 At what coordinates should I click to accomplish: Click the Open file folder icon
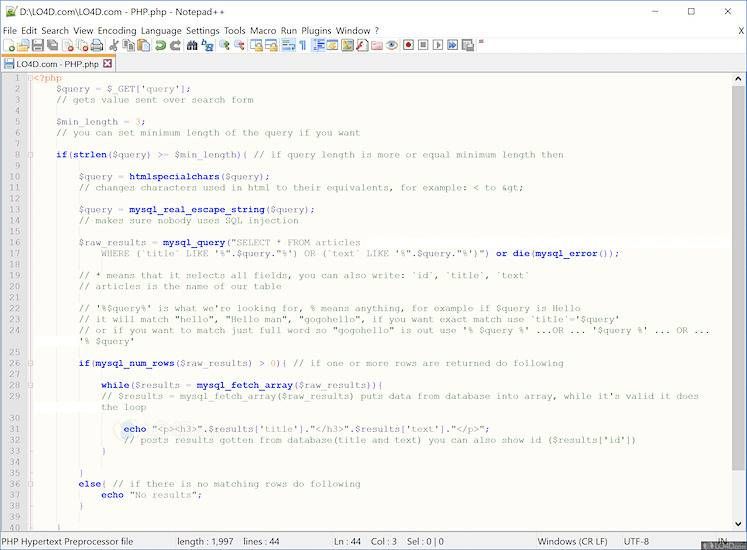pos(23,45)
